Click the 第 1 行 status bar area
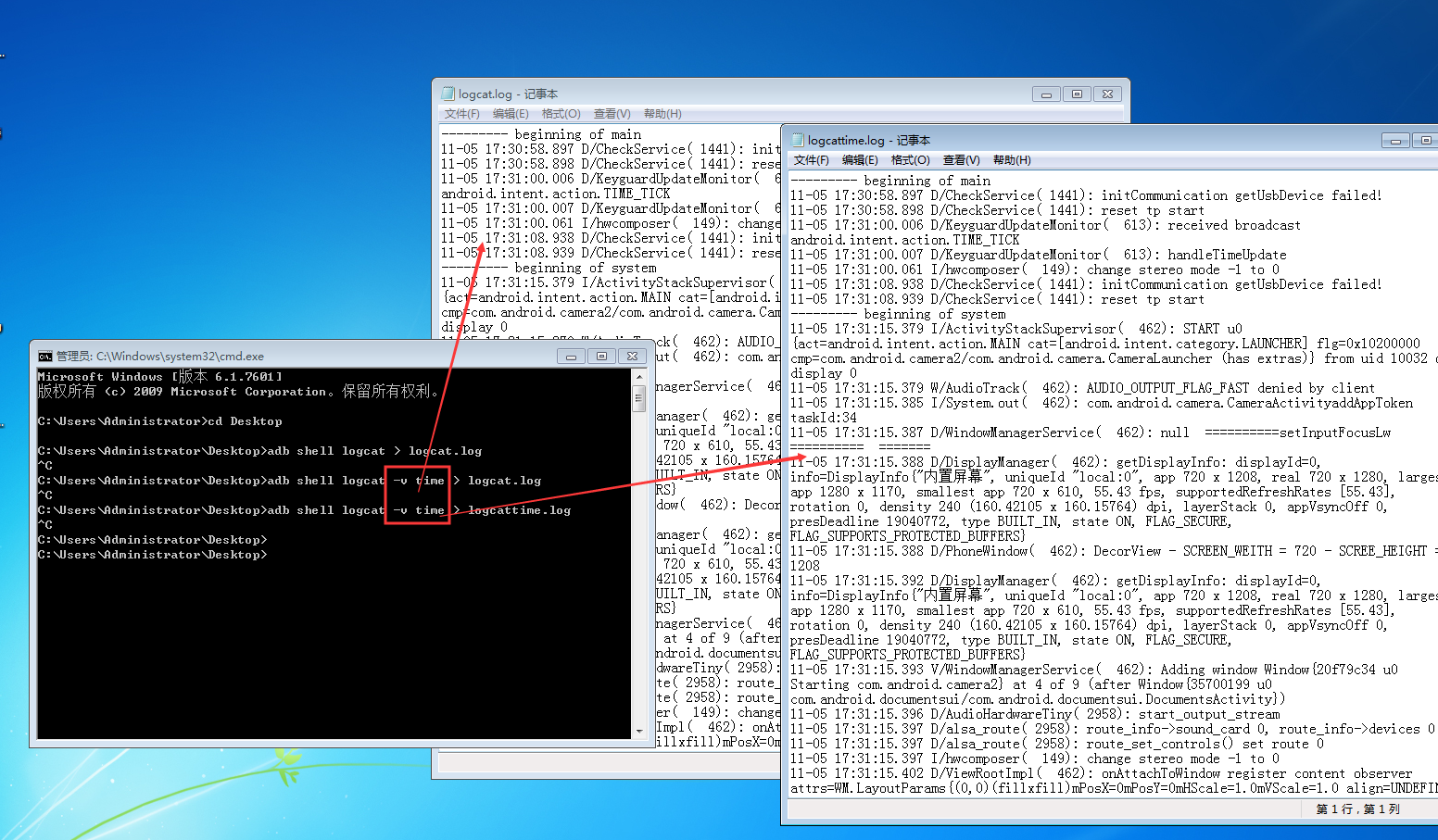 pos(1356,809)
